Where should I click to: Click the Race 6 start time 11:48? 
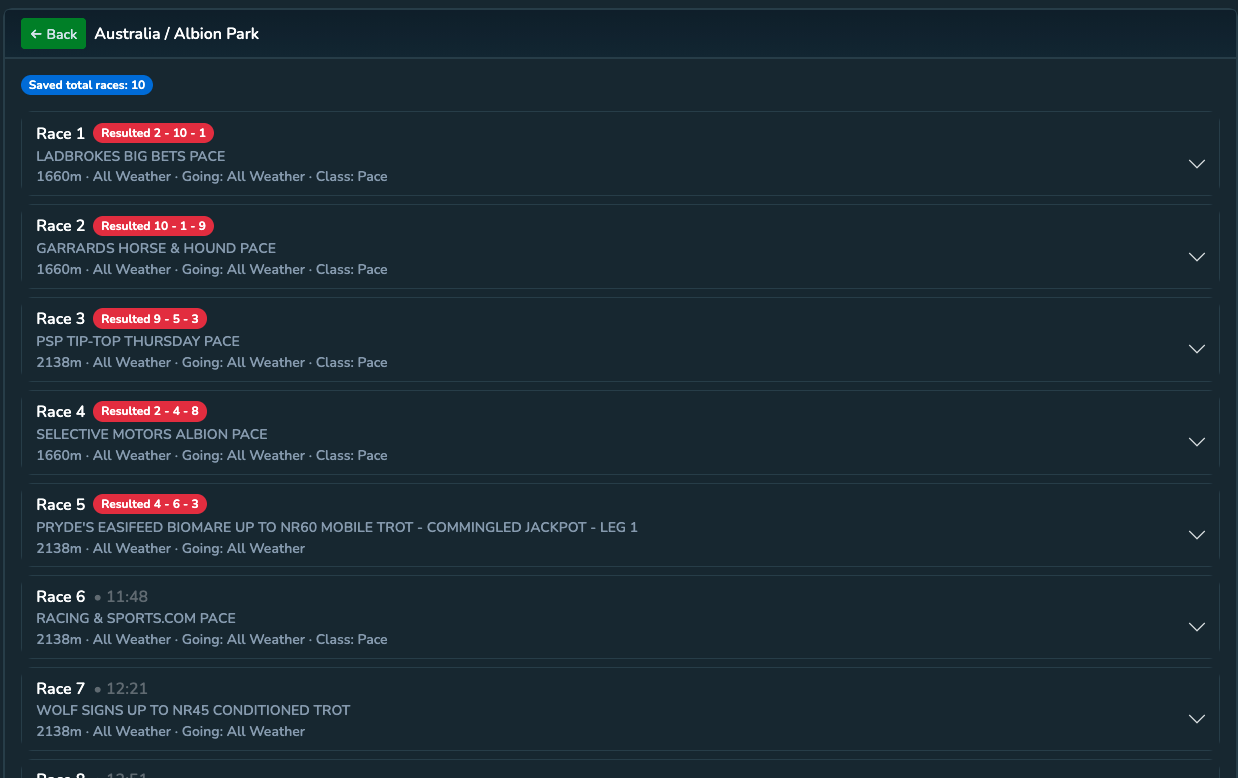click(x=127, y=597)
